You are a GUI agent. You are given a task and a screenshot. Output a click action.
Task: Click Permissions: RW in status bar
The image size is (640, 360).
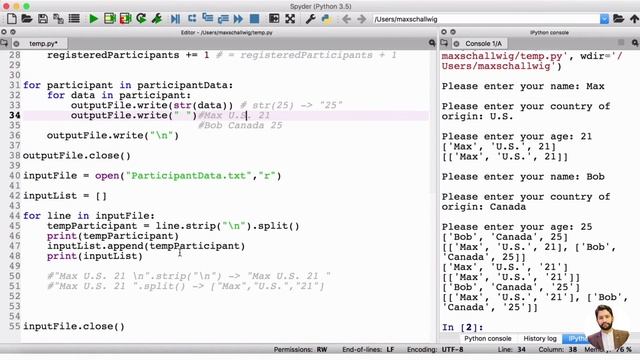coord(300,350)
